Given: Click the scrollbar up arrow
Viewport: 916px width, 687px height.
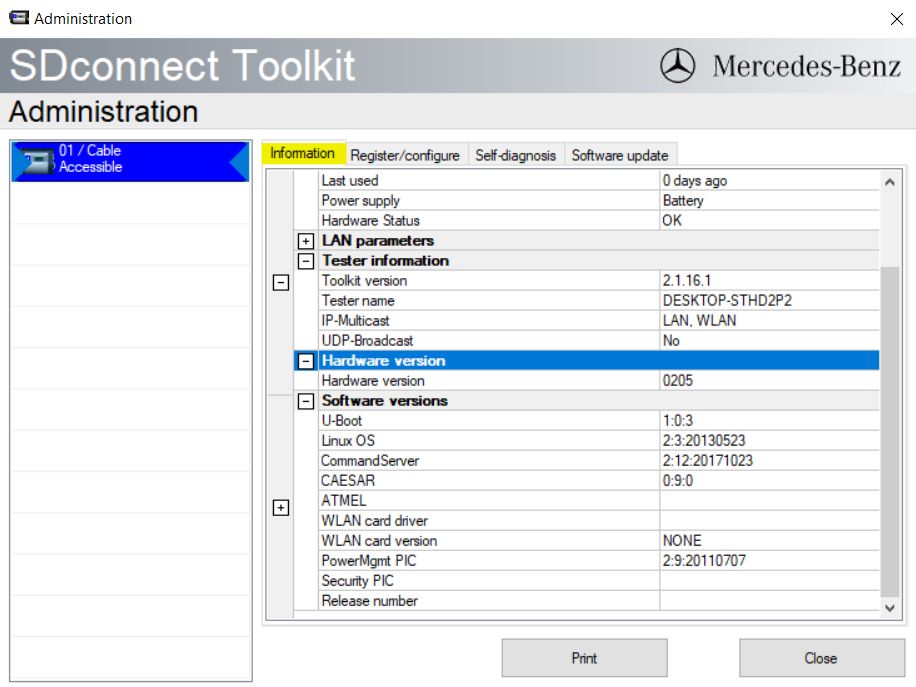Looking at the screenshot, I should point(890,182).
